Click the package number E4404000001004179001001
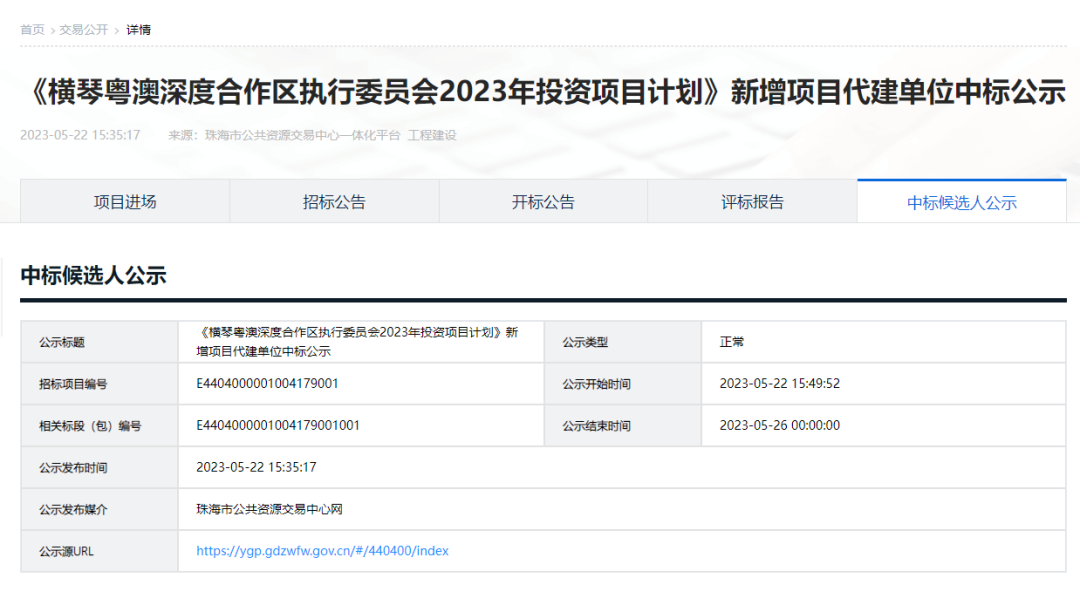This screenshot has height=605, width=1080. pyautogui.click(x=277, y=425)
